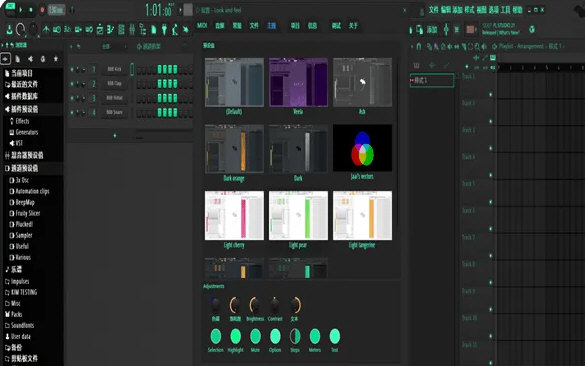The height and width of the screenshot is (366, 585).
Task: Click the Stop transport button
Action: pos(31,10)
